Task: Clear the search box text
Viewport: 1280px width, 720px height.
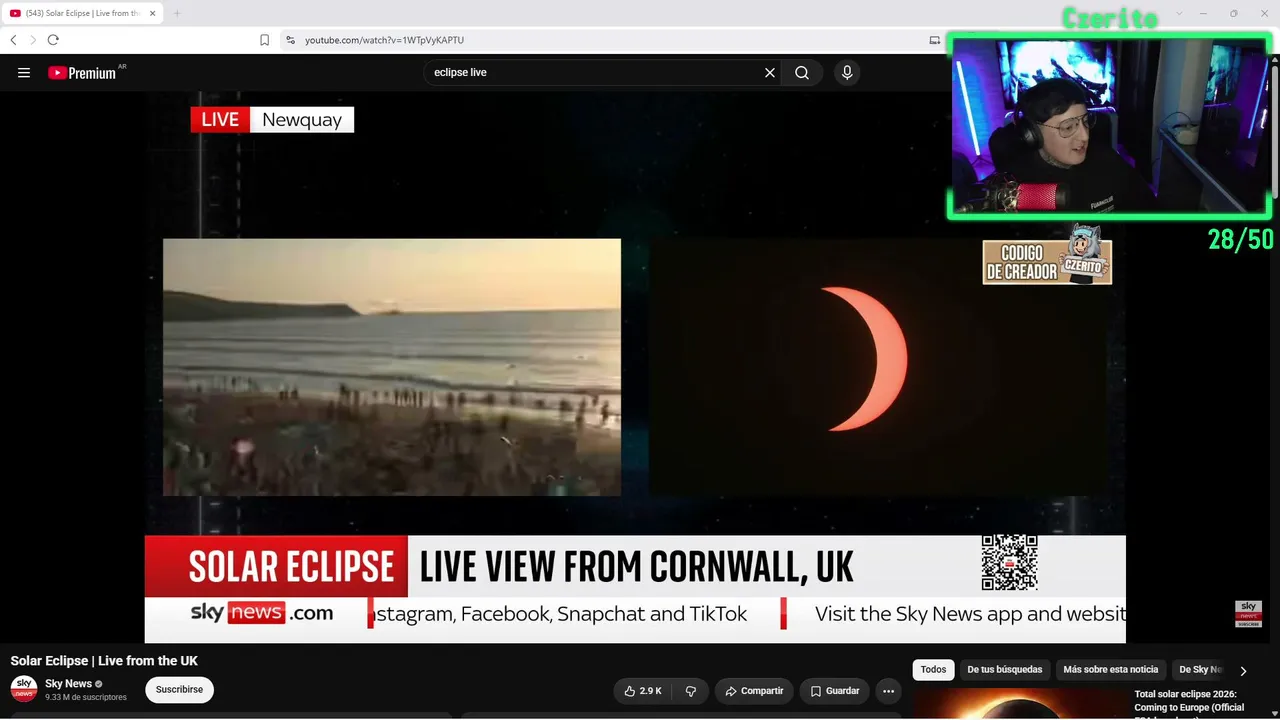Action: point(770,73)
